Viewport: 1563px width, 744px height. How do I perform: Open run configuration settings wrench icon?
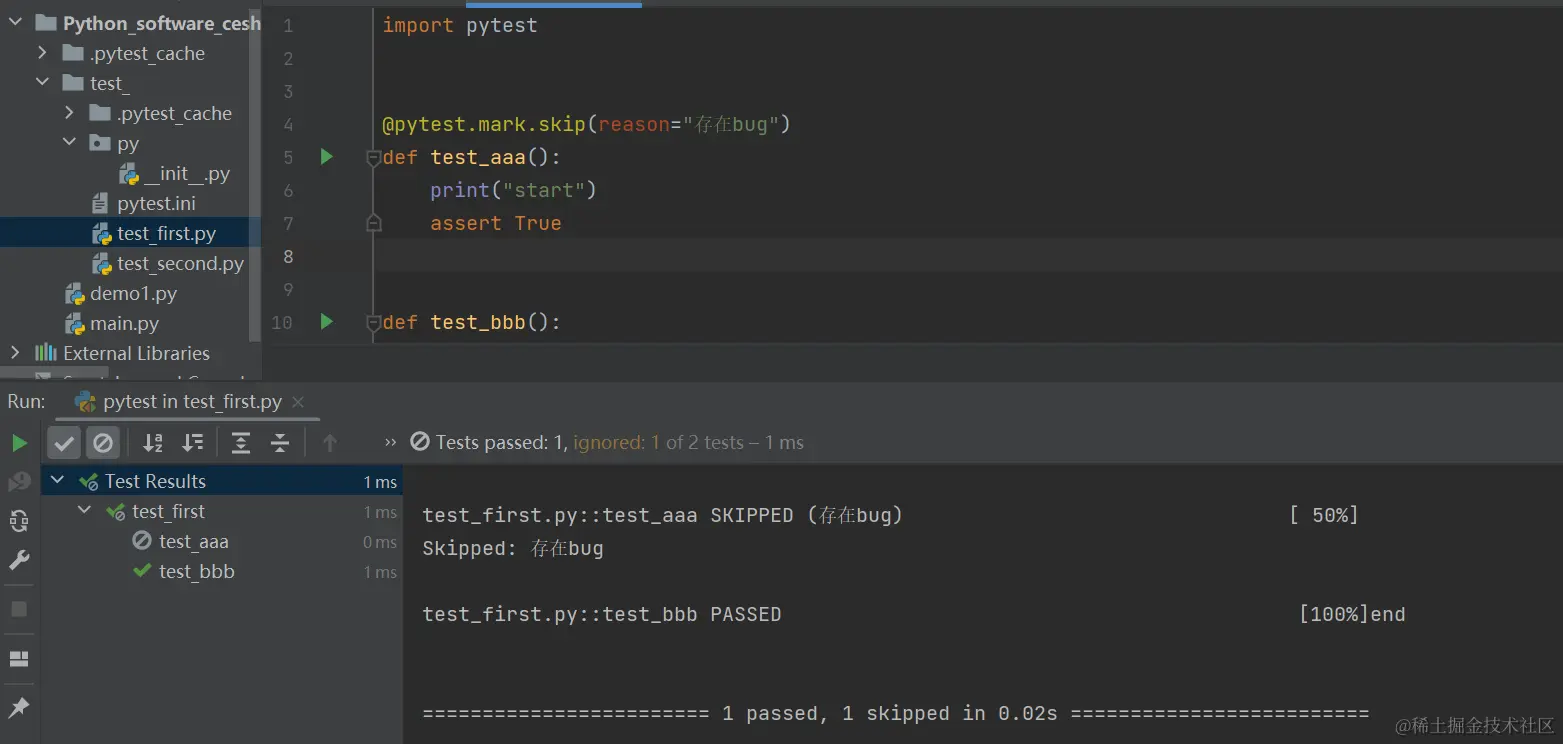pos(19,560)
